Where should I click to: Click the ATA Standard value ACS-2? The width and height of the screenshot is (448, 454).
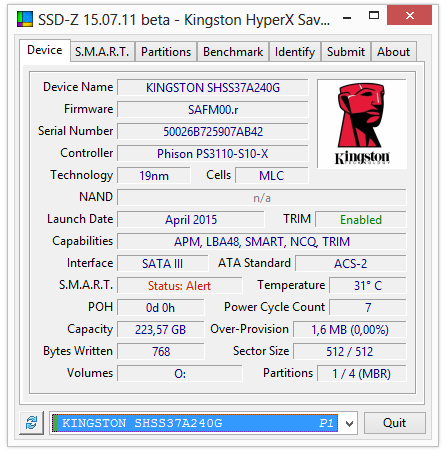click(x=351, y=264)
